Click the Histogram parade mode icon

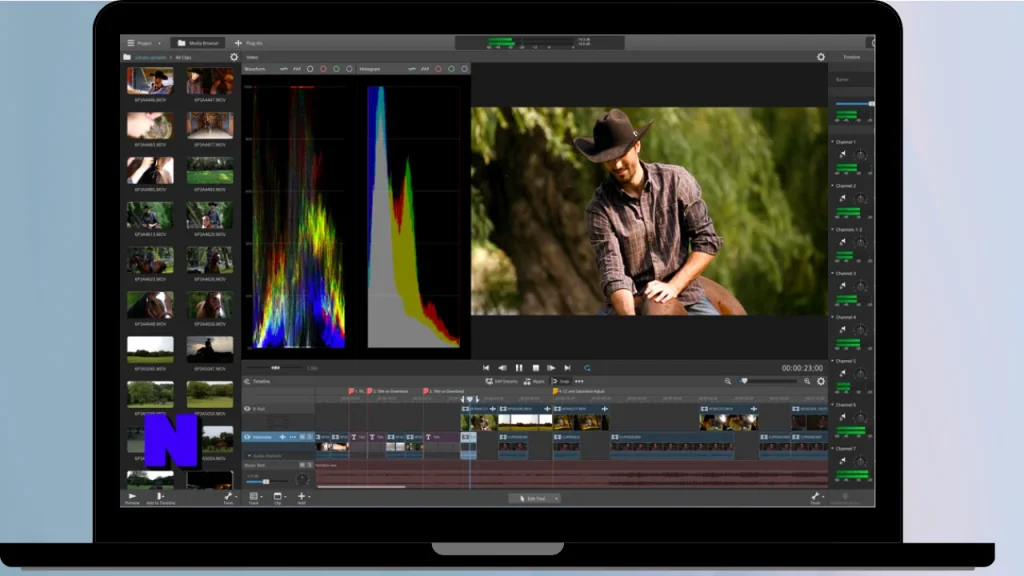click(425, 69)
